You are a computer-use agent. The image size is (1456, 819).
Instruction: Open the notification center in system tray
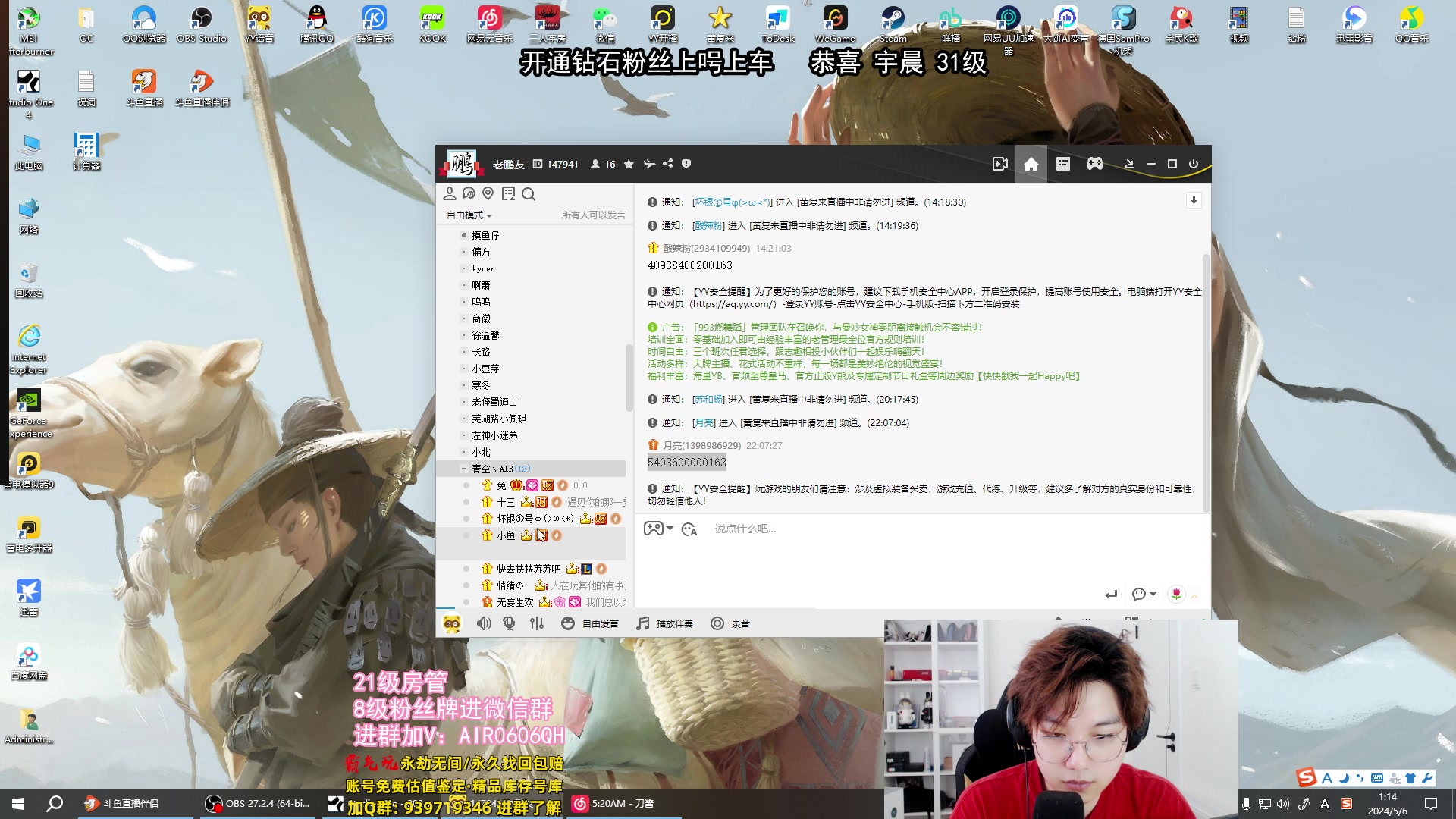pos(1431,804)
